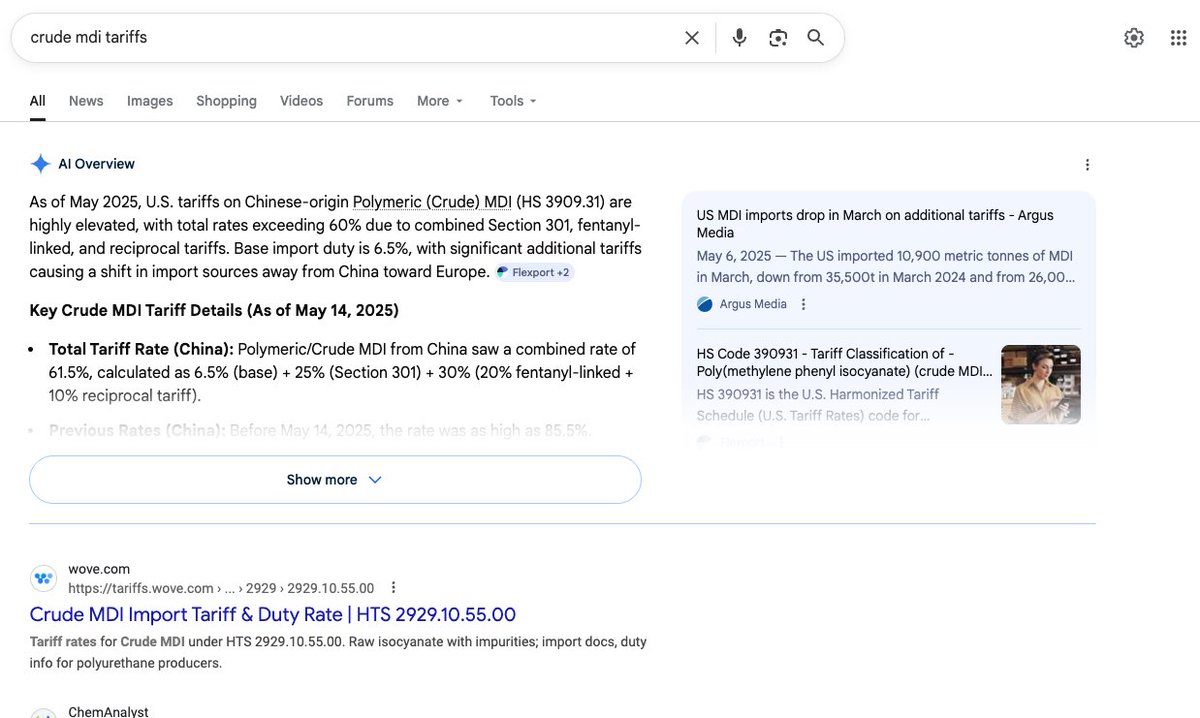Open AI Overview three-dot options menu
Image resolution: width=1200 pixels, height=718 pixels.
[1088, 165]
